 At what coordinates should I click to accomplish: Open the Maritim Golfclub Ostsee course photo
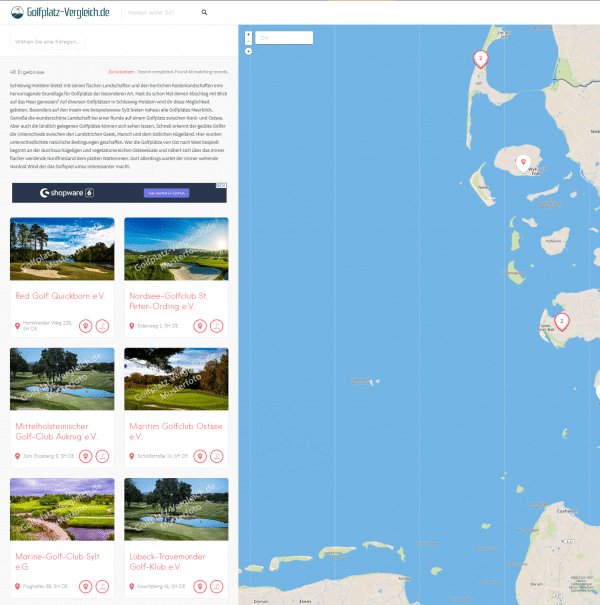coord(176,379)
